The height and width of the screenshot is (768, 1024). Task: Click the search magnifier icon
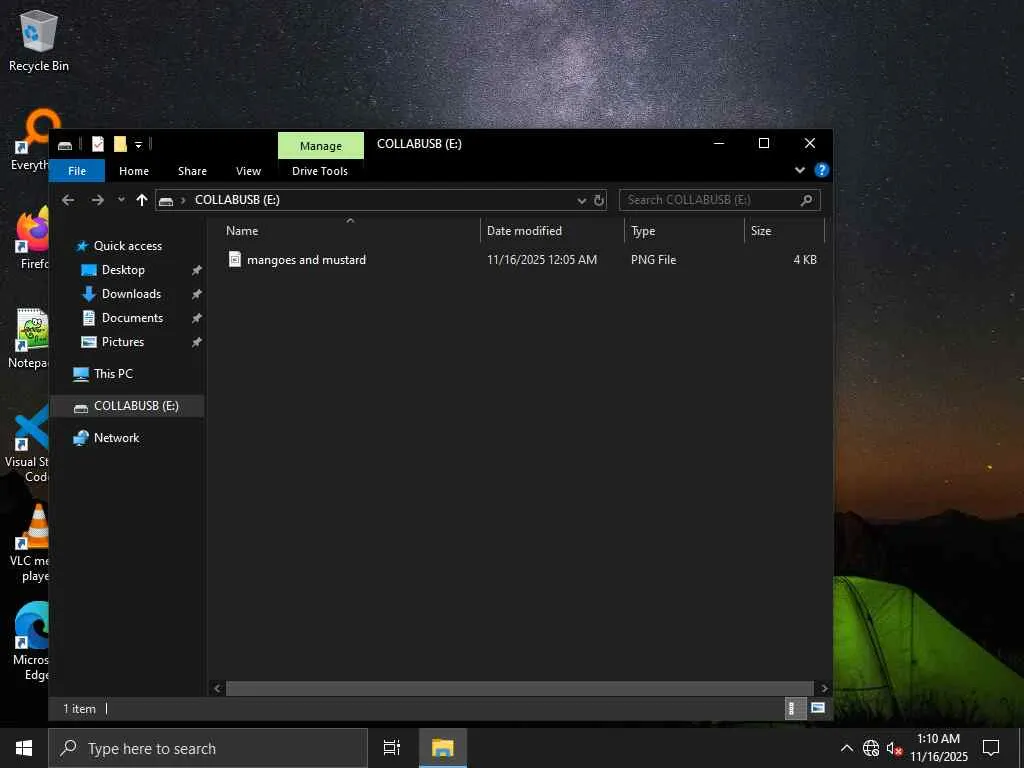(807, 200)
